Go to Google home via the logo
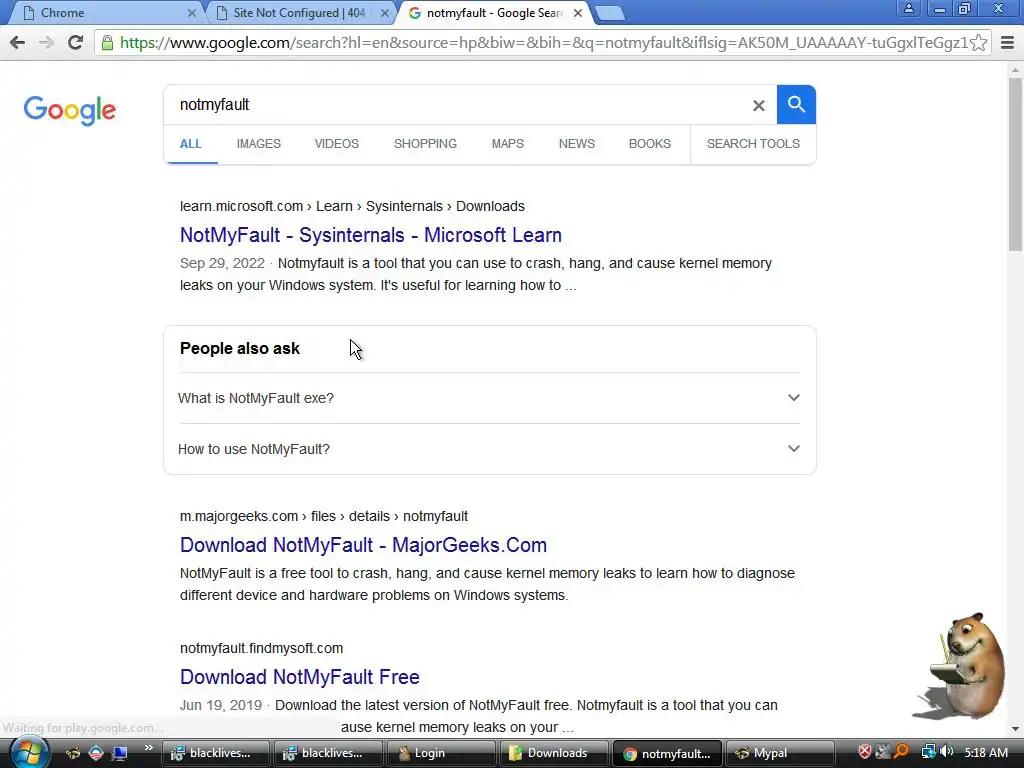Viewport: 1024px width, 768px height. (70, 110)
